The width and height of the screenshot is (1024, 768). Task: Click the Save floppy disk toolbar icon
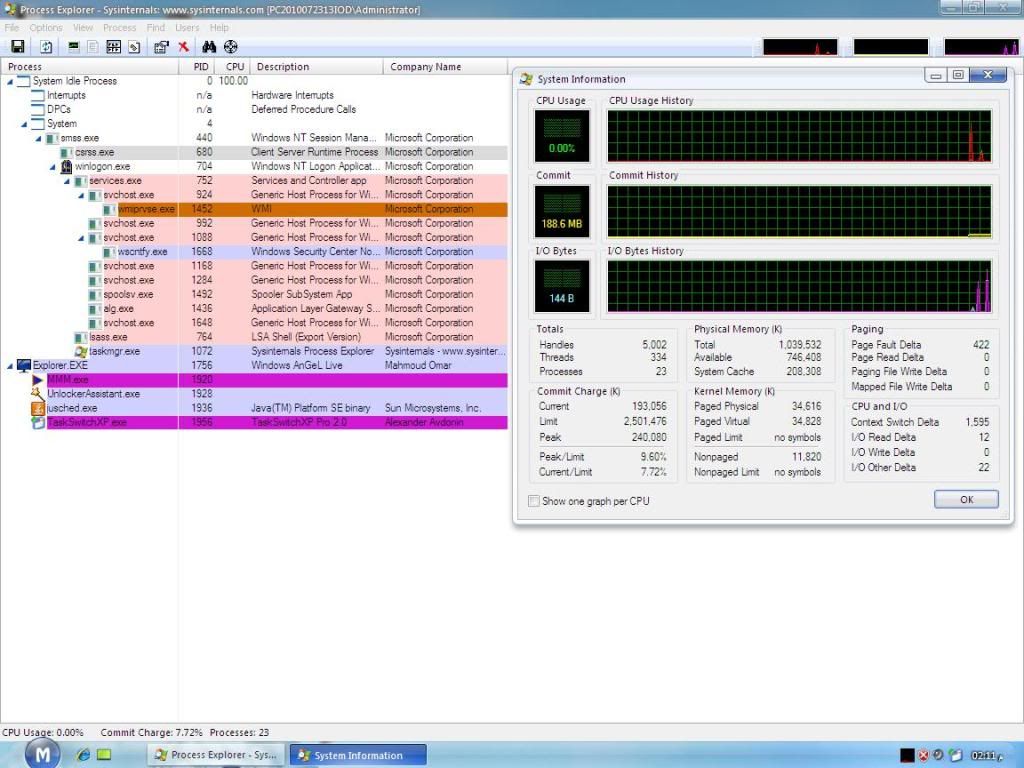coord(18,46)
